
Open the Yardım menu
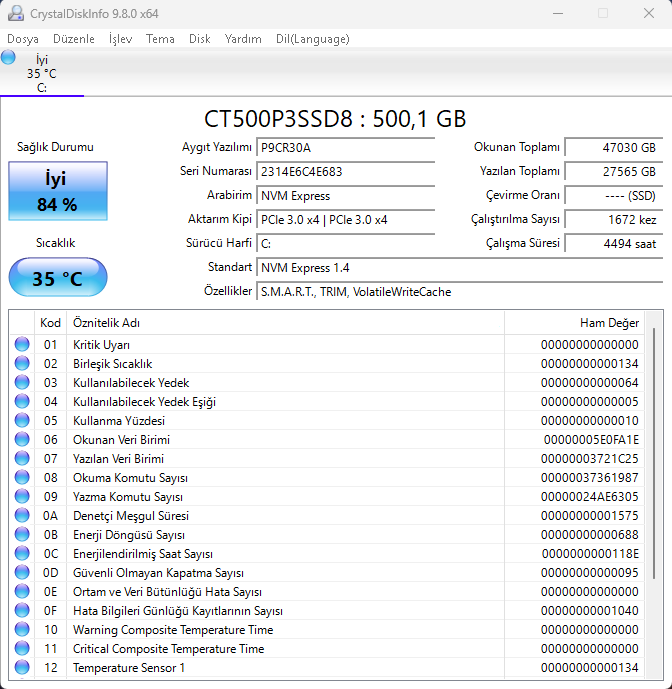coord(243,39)
